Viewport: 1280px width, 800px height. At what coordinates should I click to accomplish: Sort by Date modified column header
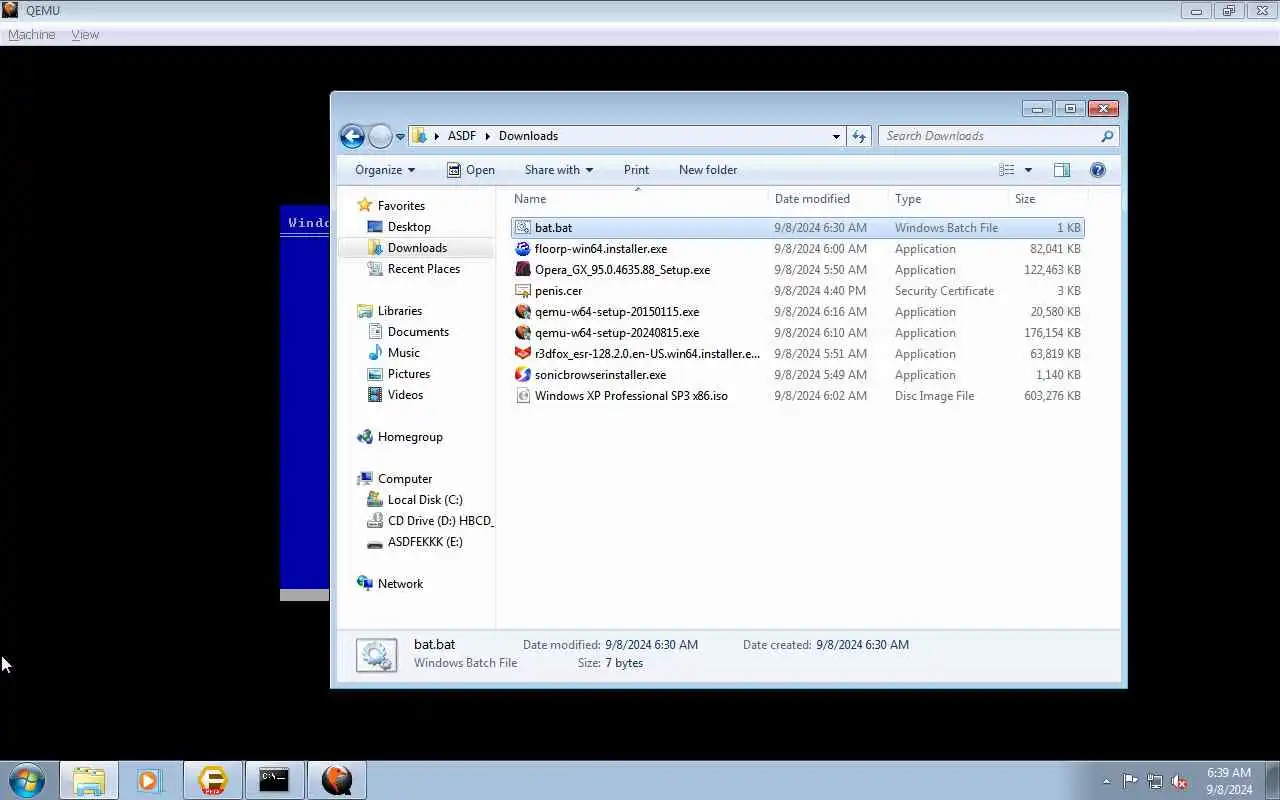tap(828, 199)
